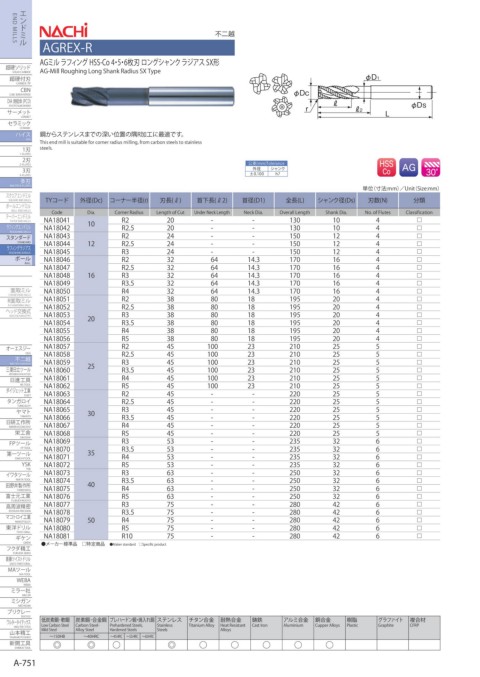This screenshot has height=677, width=480.
Task: Click the Stainless Steels suitability circle
Action: coord(171,645)
